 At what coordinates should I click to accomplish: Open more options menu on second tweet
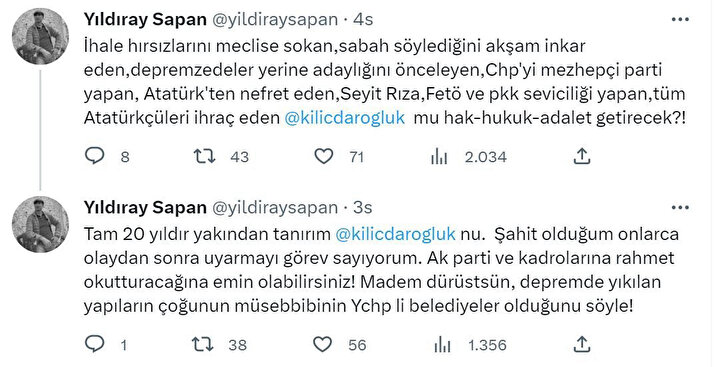tap(680, 207)
